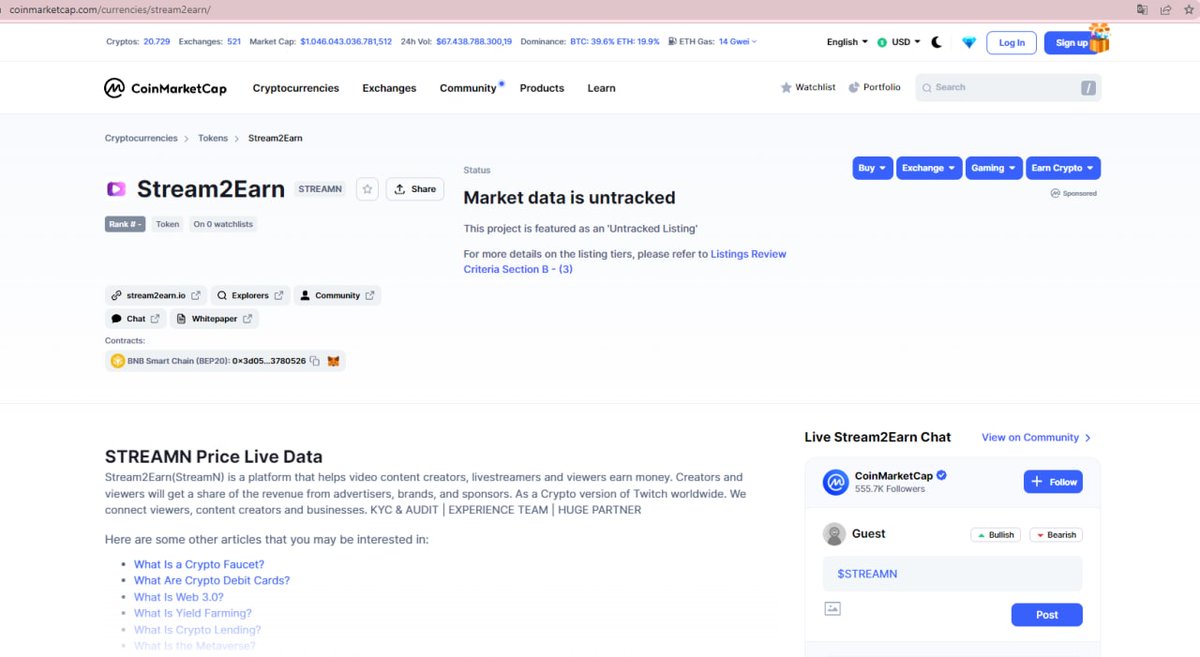Click the Log In button
The image size is (1200, 657).
coord(1011,42)
